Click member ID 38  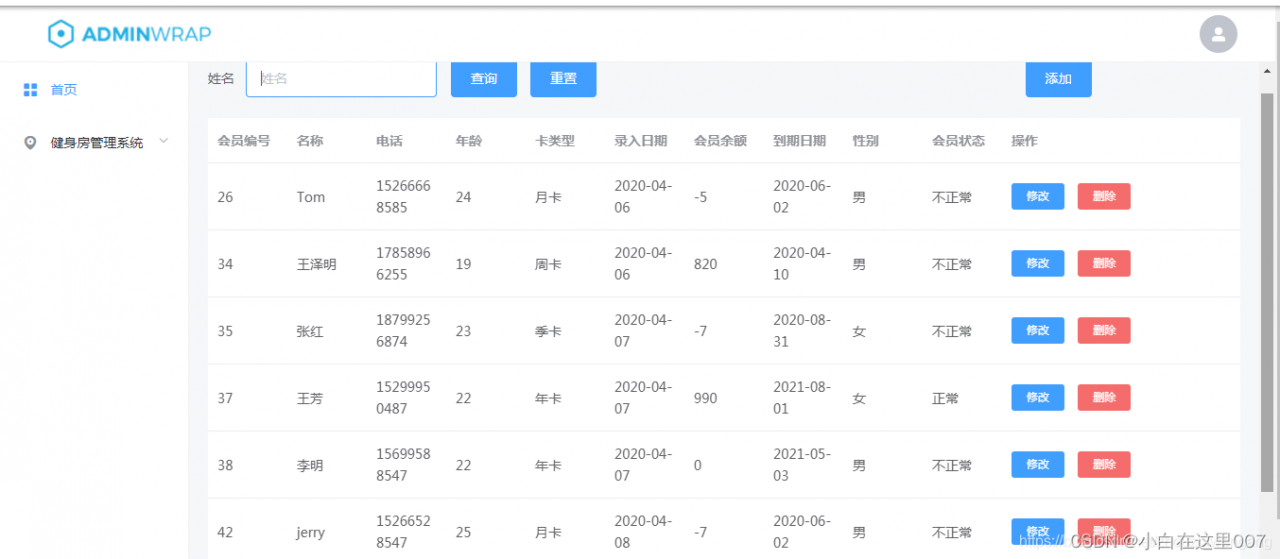click(x=225, y=465)
